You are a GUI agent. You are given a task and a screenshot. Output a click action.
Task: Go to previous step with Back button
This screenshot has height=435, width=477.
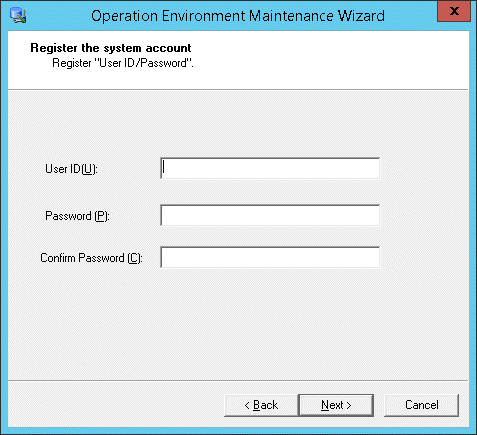[x=261, y=405]
